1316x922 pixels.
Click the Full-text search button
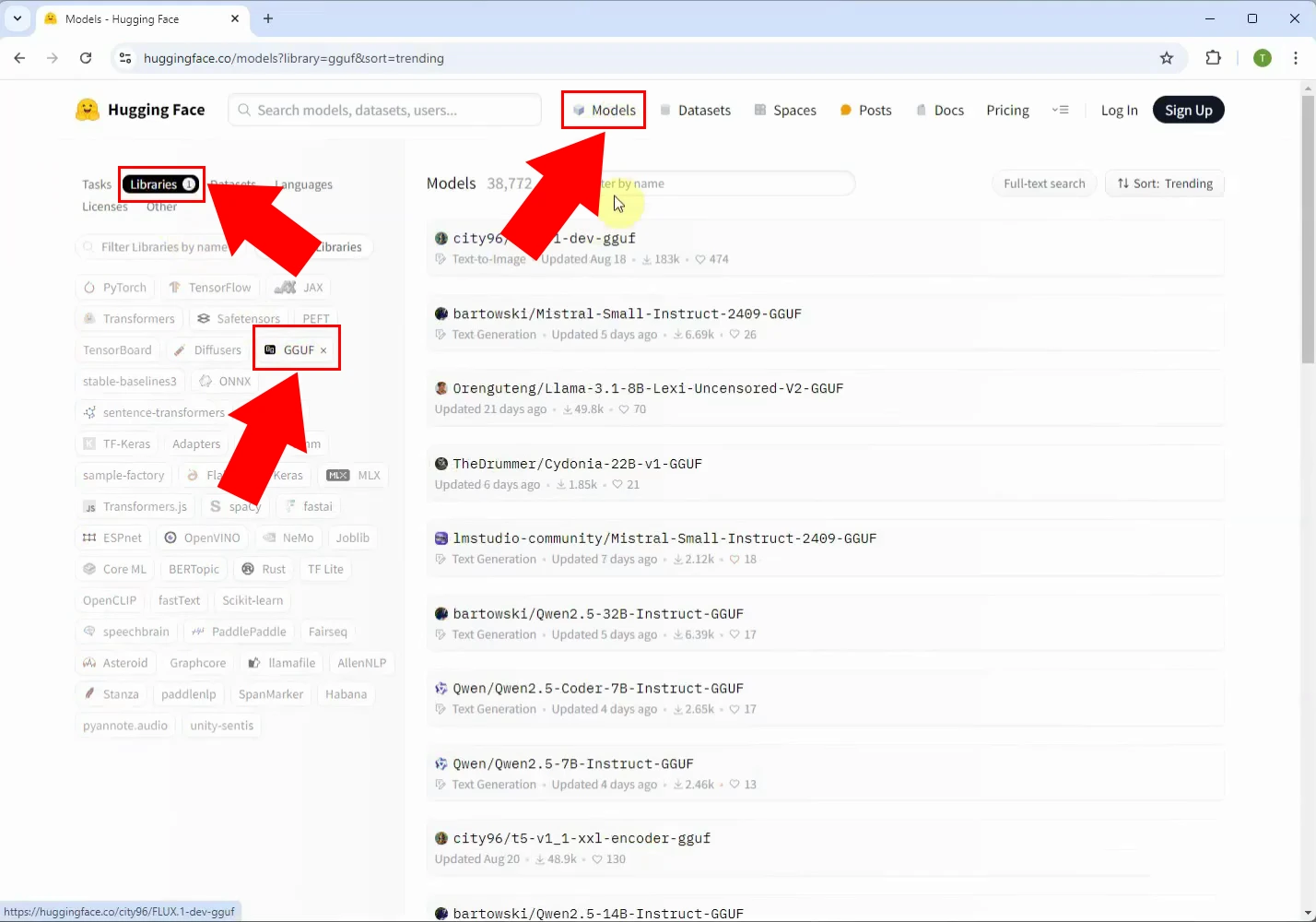[1044, 183]
